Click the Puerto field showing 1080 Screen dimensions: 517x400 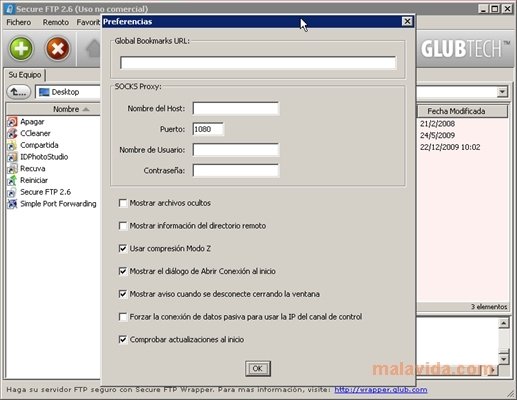[x=208, y=129]
